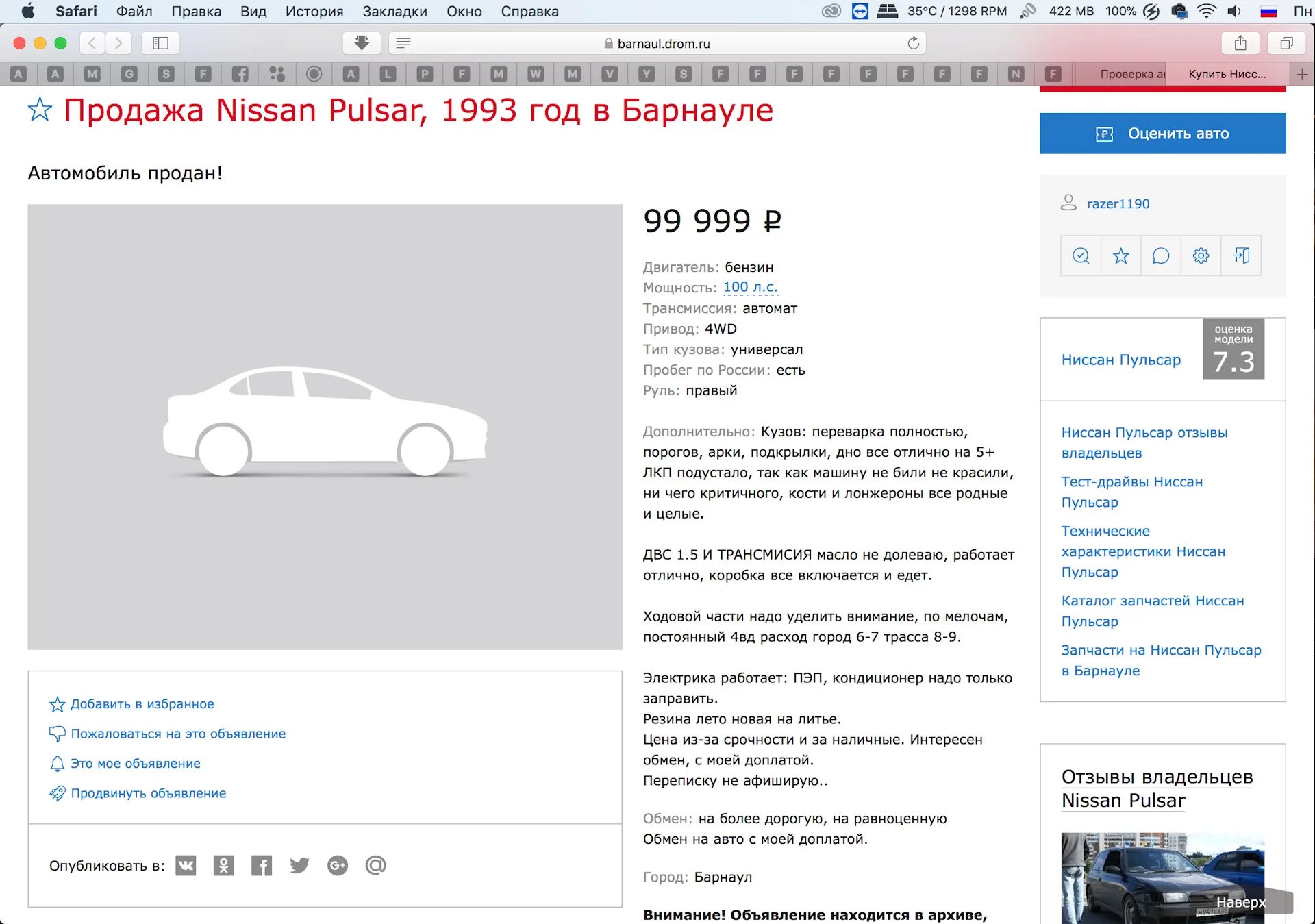Click the favorite star next to the listing title
The image size is (1315, 924).
tap(40, 110)
